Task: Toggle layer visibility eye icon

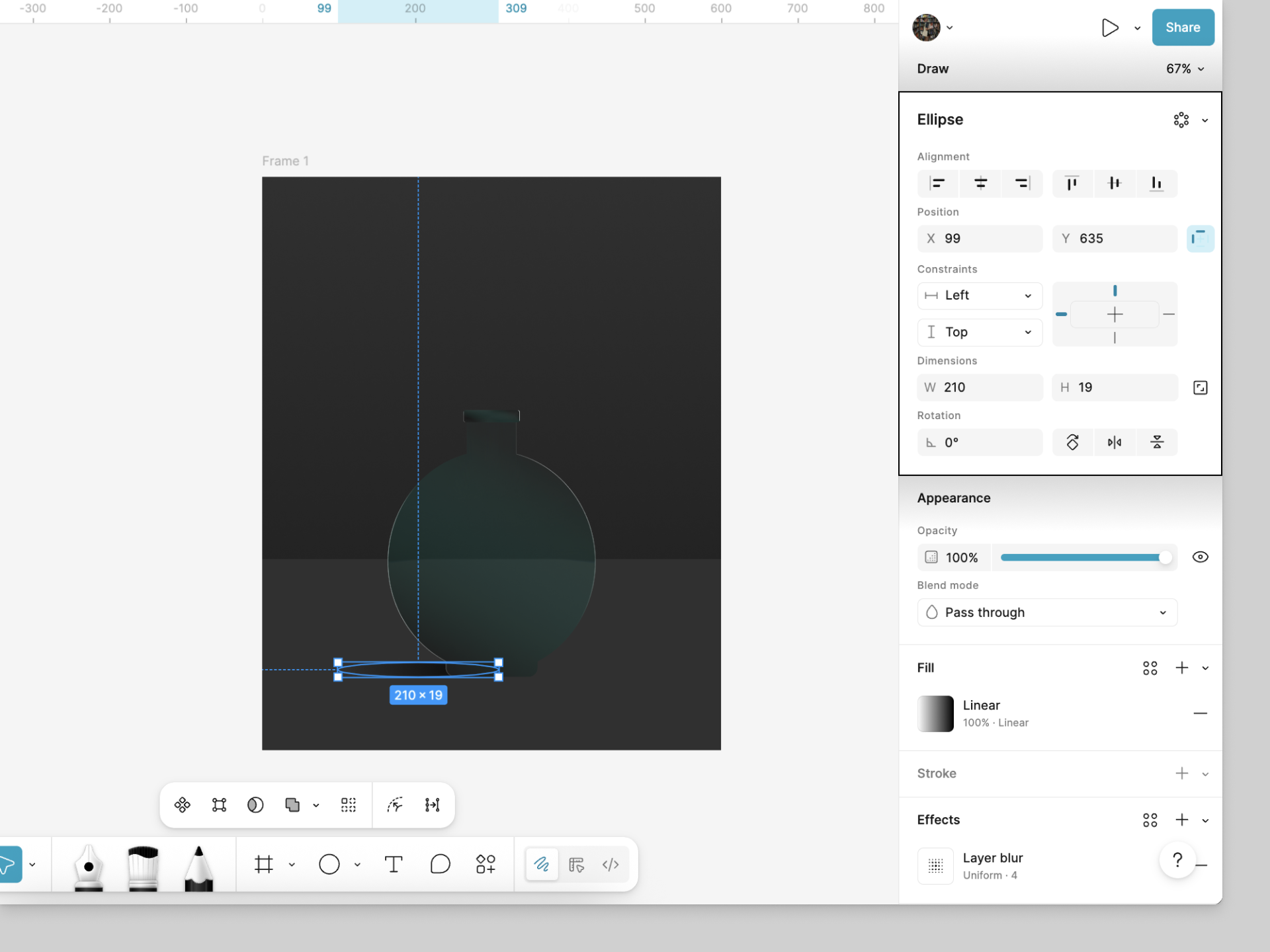Action: point(1200,557)
